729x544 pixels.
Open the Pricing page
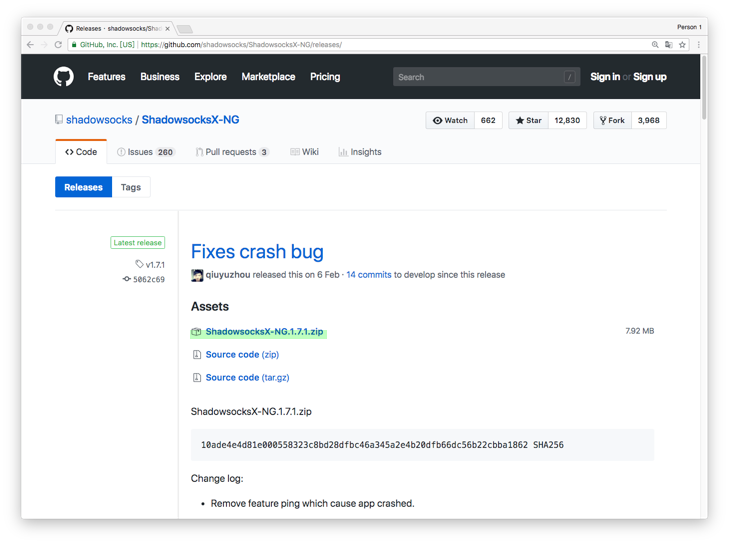click(x=325, y=77)
